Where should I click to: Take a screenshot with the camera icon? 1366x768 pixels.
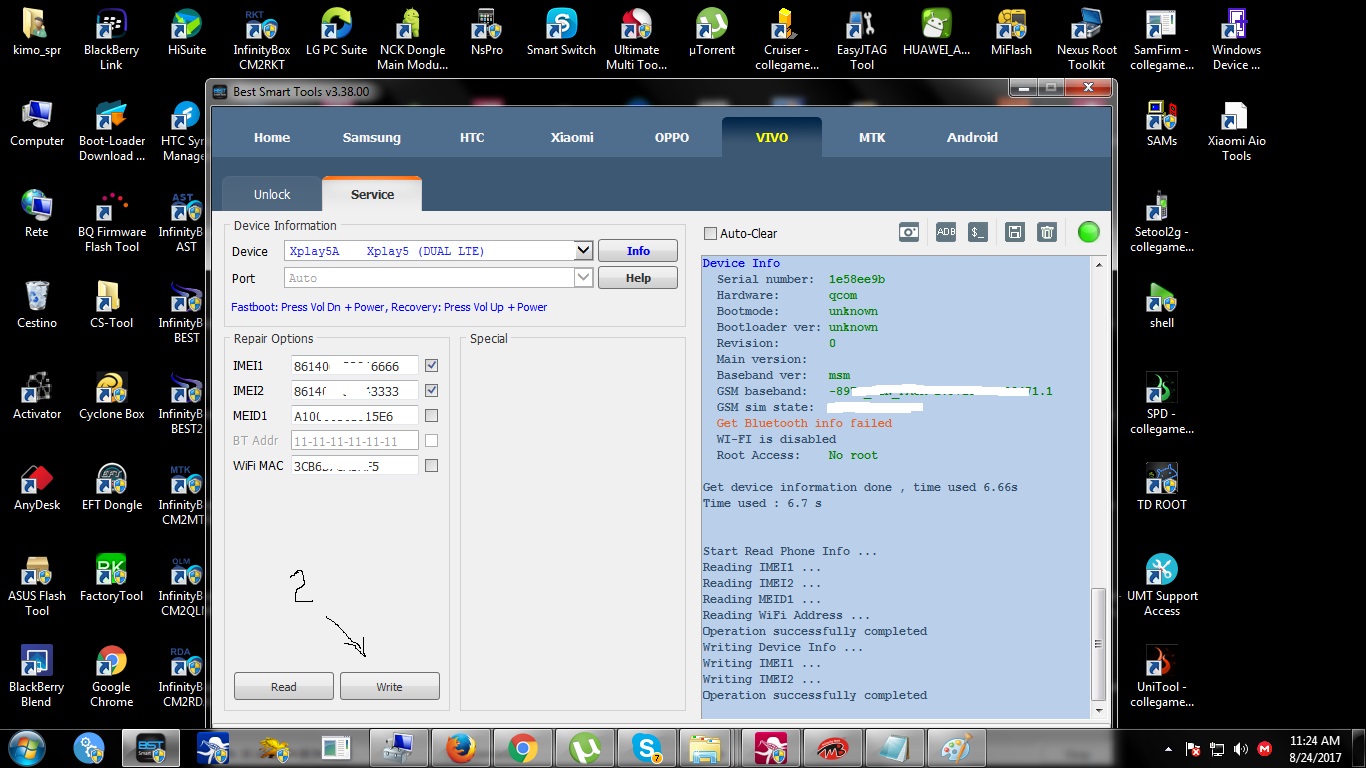point(909,232)
